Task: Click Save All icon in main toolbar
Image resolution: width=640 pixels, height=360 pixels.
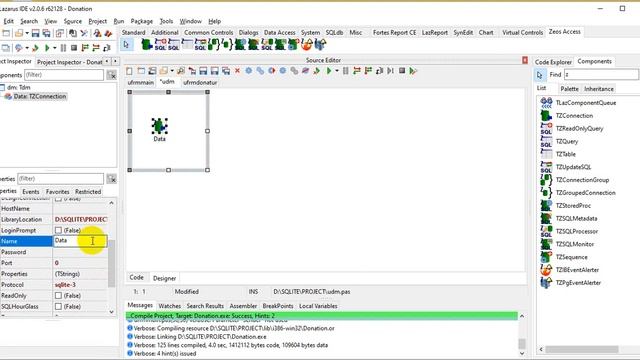Action: pos(47,33)
